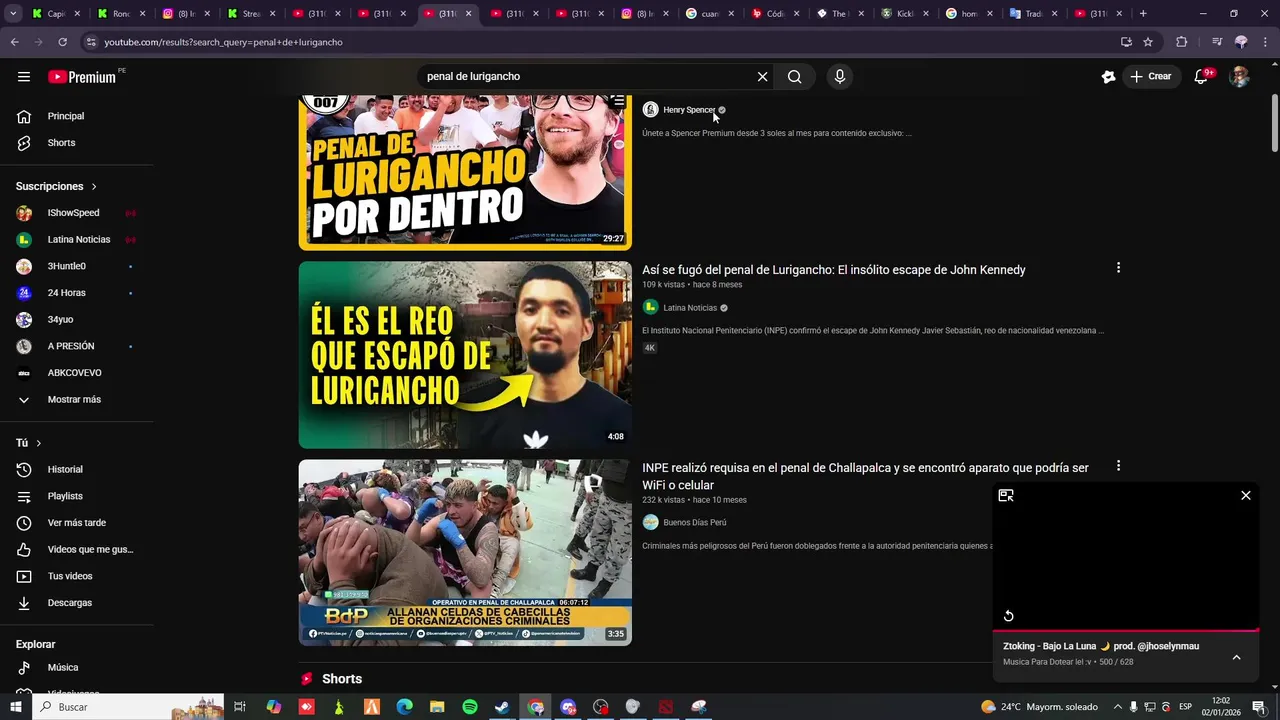Run search with magnifier button
This screenshot has width=1280, height=720.
coord(794,76)
